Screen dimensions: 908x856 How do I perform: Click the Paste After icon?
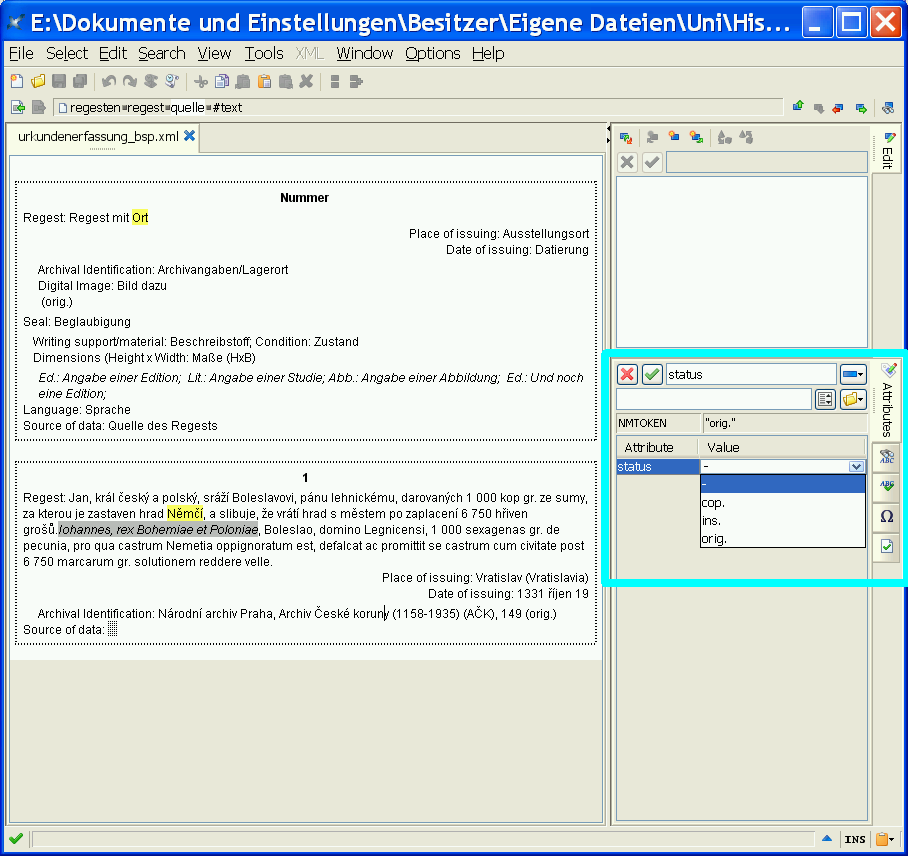coord(285,82)
